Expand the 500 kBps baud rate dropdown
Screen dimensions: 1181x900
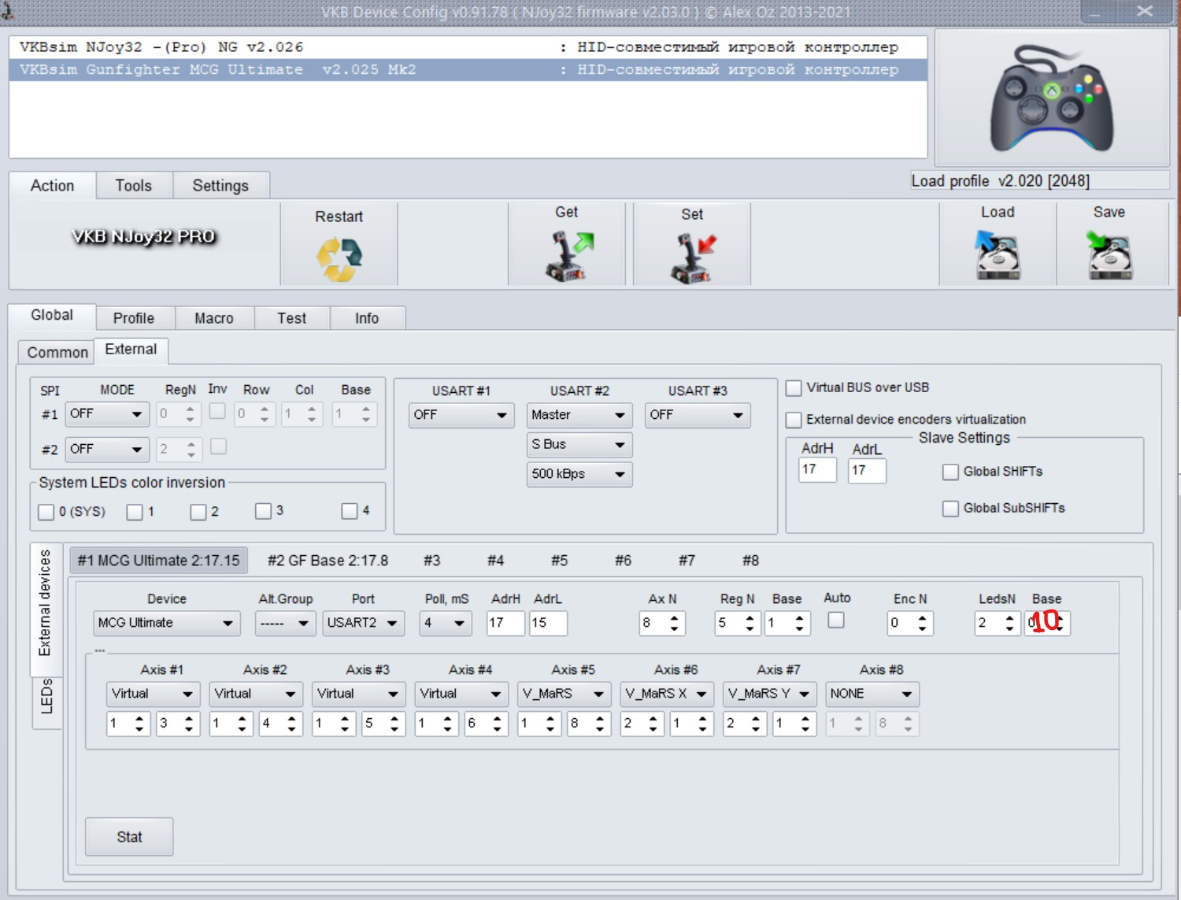tap(579, 474)
